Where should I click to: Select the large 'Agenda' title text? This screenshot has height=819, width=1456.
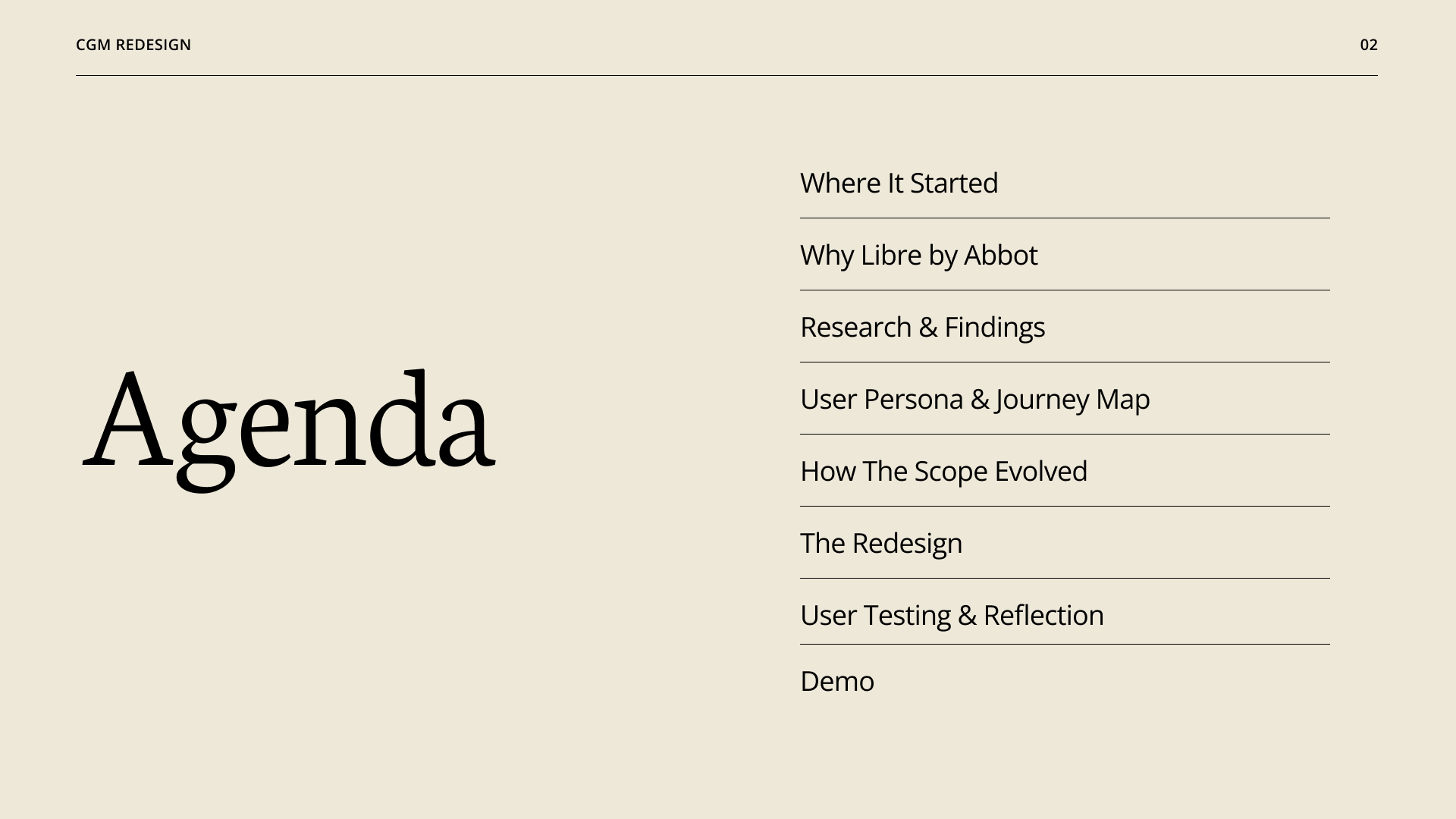[x=288, y=427]
